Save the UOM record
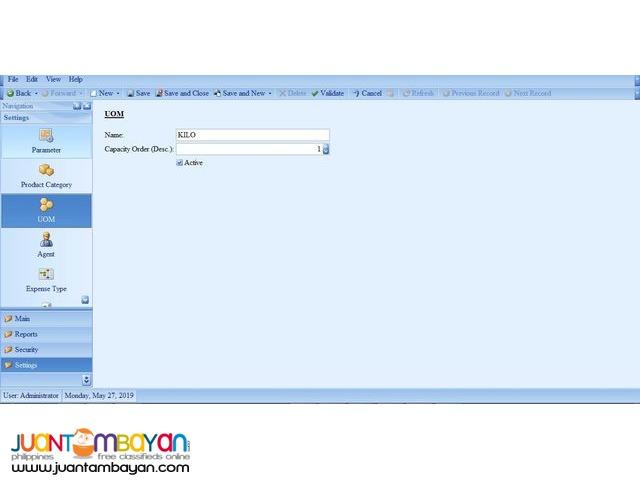640x480 pixels. 139,93
